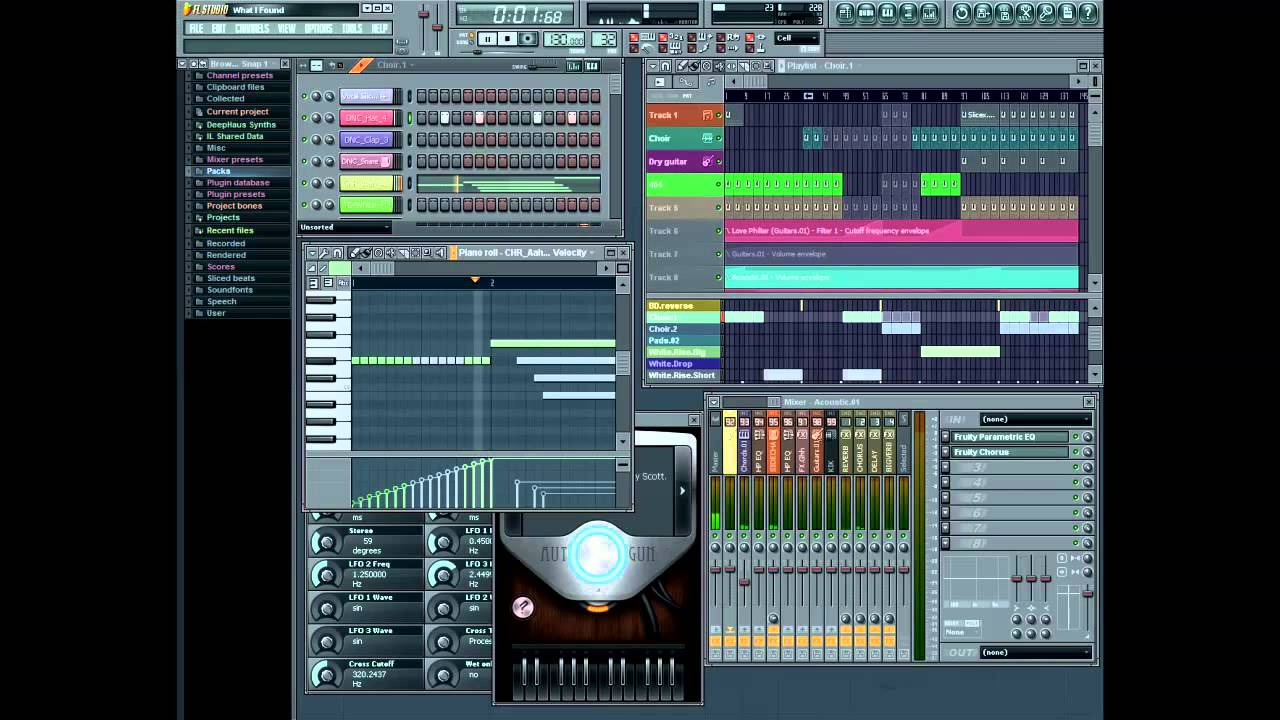This screenshot has height=720, width=1280.
Task: Open the project info page icon
Action: coord(1067,13)
